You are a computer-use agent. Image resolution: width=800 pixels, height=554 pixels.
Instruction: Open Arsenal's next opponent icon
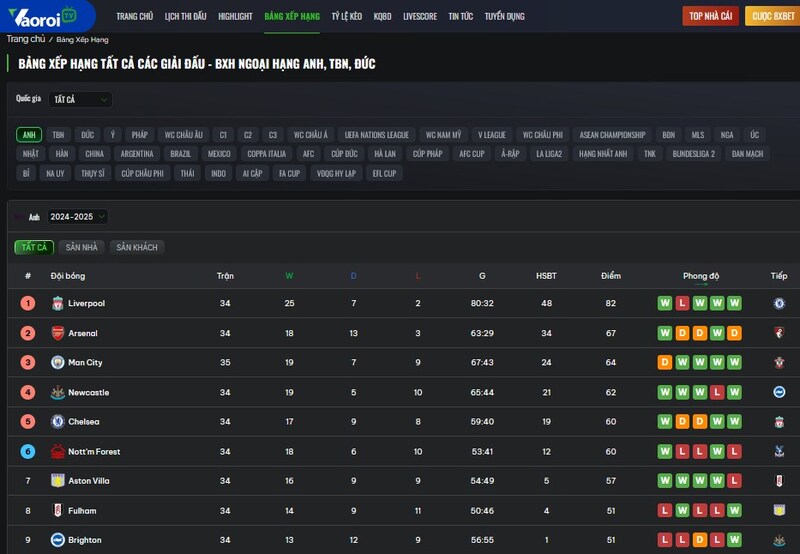point(779,333)
